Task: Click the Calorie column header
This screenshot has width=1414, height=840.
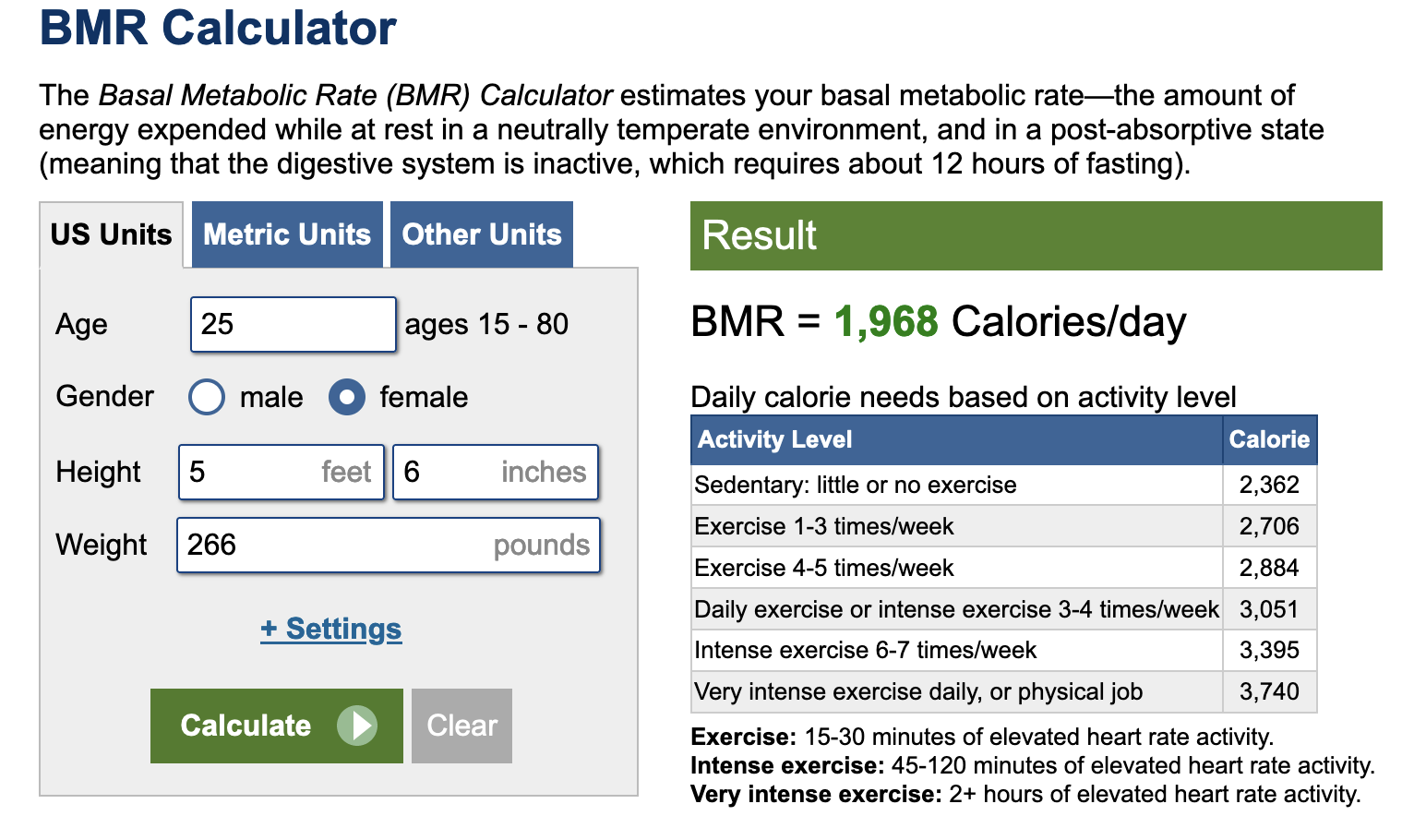Action: click(1270, 439)
